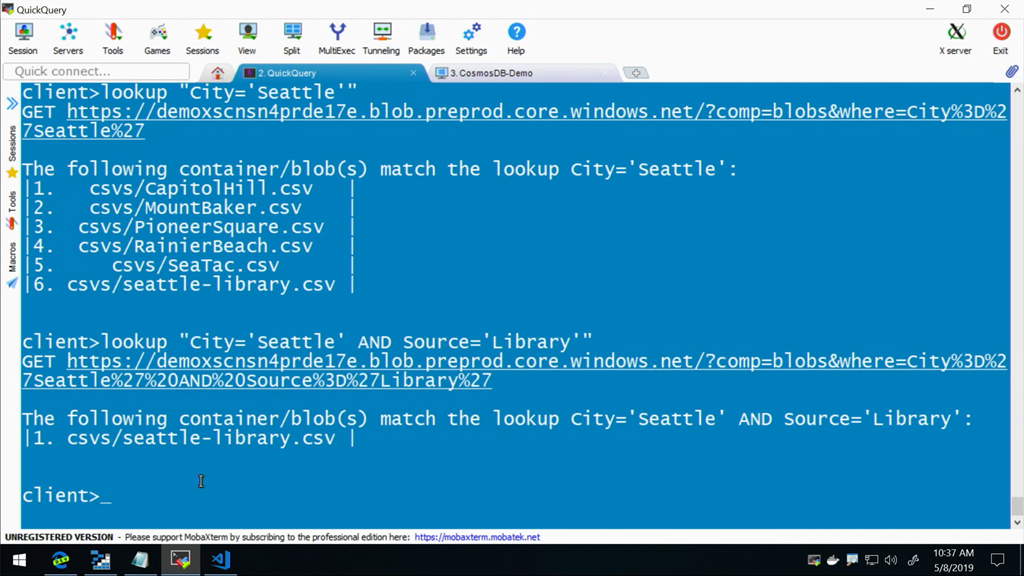Open the checkered taskbar app icon

tap(101, 560)
